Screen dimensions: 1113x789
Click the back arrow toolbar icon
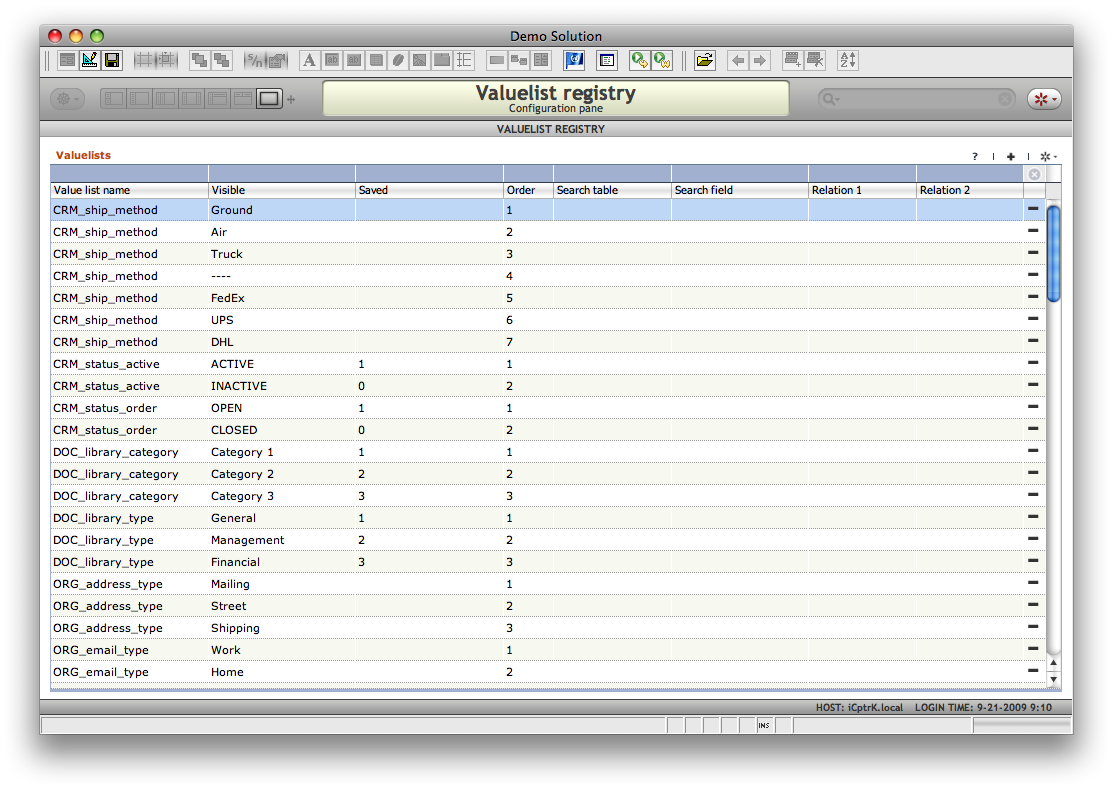pos(738,60)
